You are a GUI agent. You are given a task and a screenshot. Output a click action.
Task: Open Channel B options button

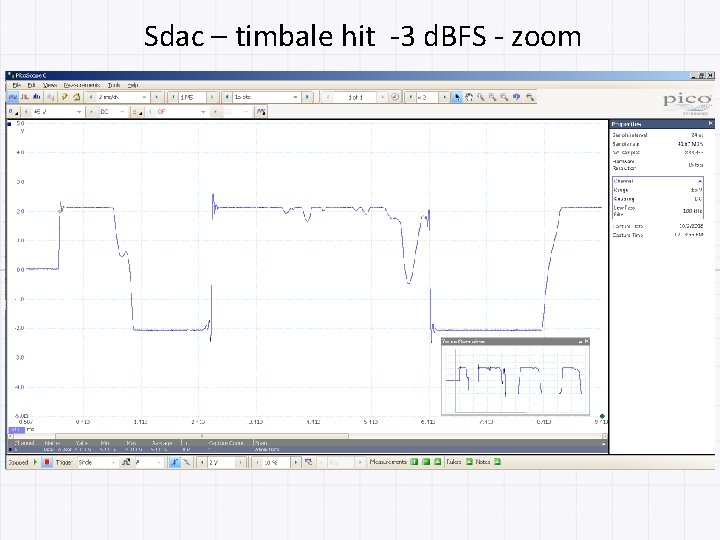click(137, 112)
